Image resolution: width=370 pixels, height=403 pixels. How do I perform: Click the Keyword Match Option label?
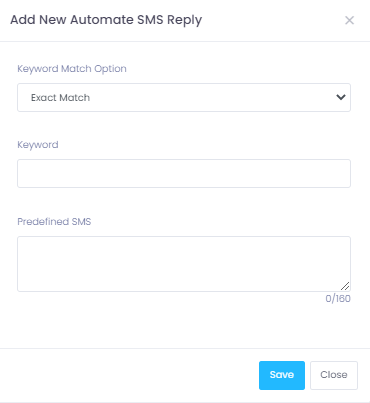[72, 69]
